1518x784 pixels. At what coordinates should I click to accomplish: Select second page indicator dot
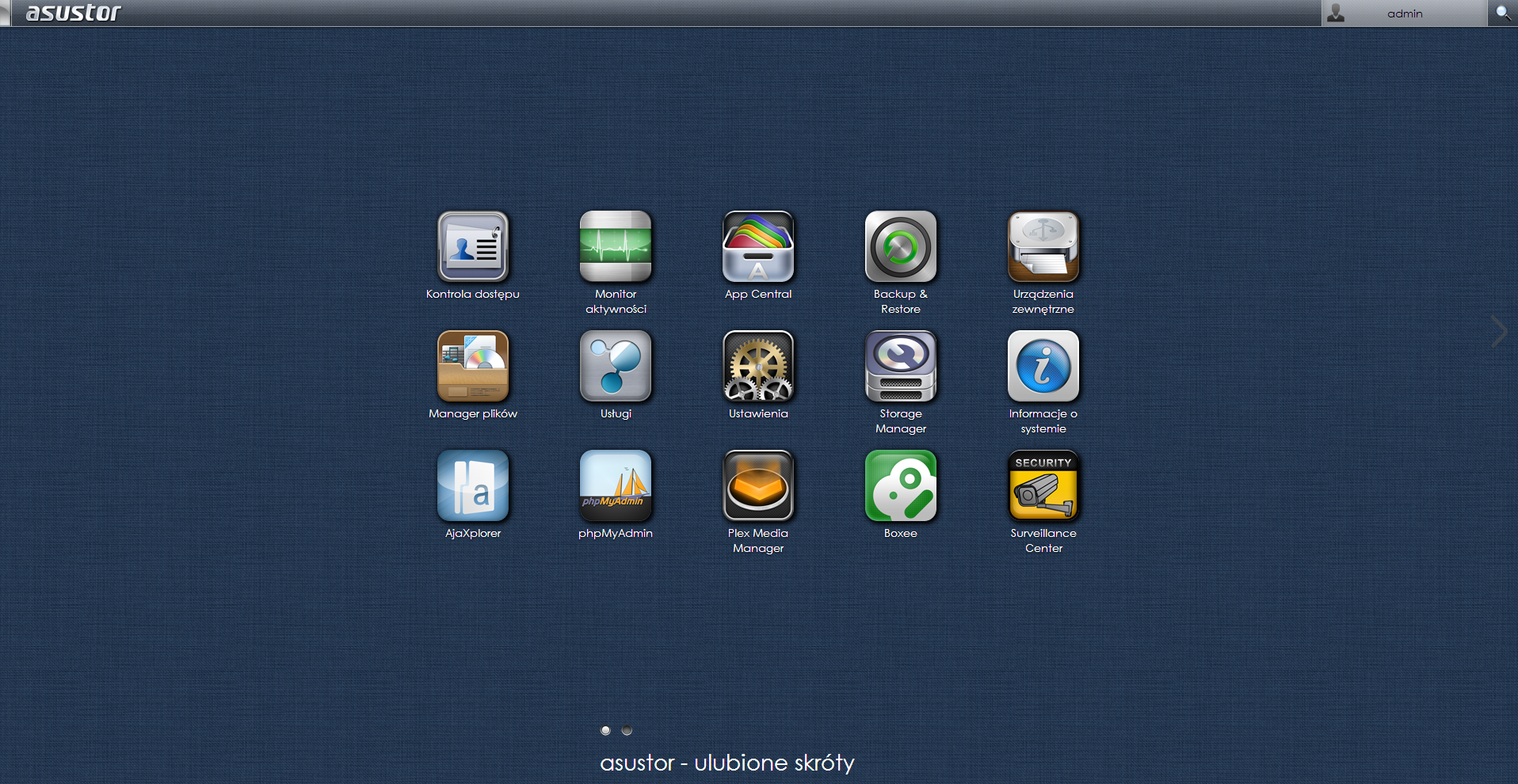coord(627,730)
